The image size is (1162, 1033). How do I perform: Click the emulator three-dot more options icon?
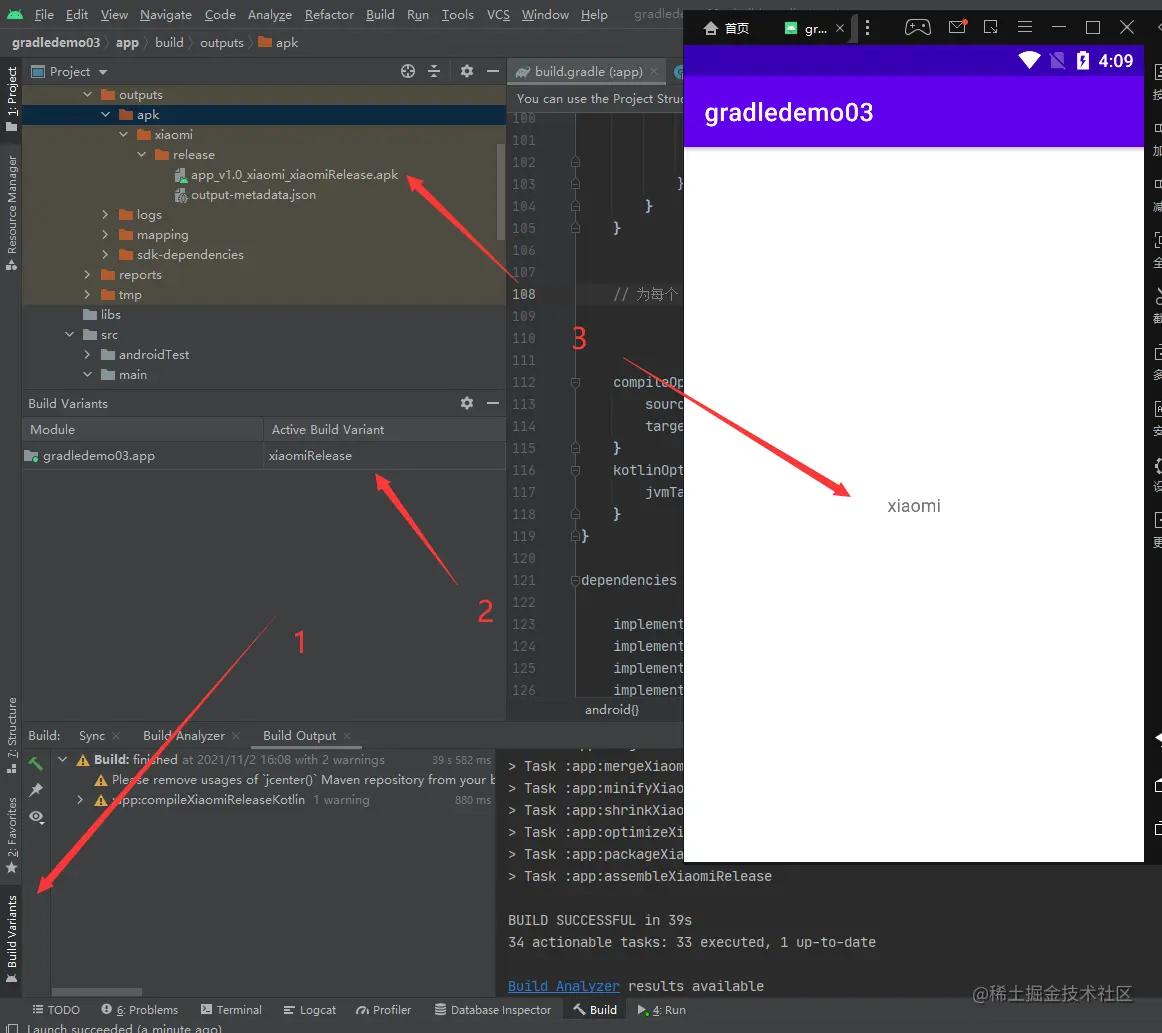pyautogui.click(x=867, y=28)
